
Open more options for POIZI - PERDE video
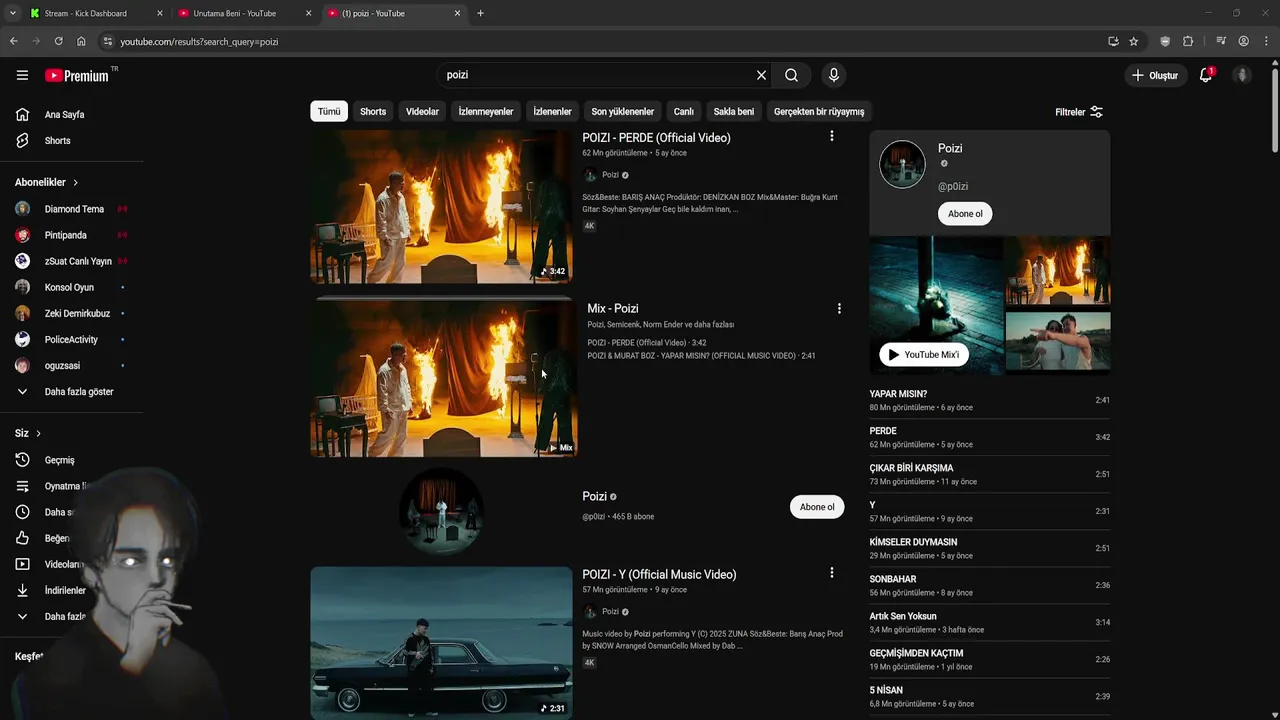coord(831,136)
